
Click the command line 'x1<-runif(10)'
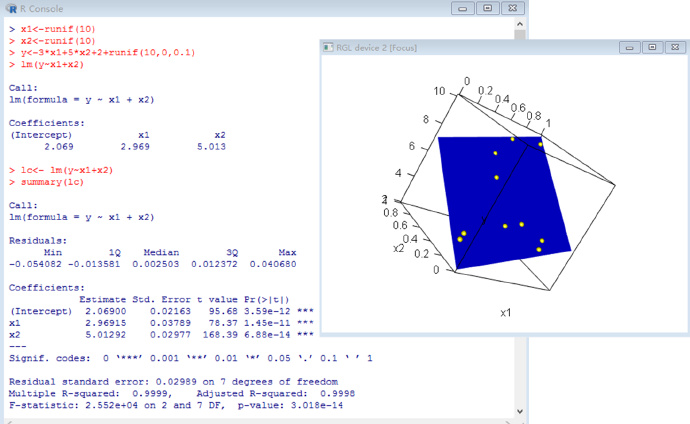58,29
